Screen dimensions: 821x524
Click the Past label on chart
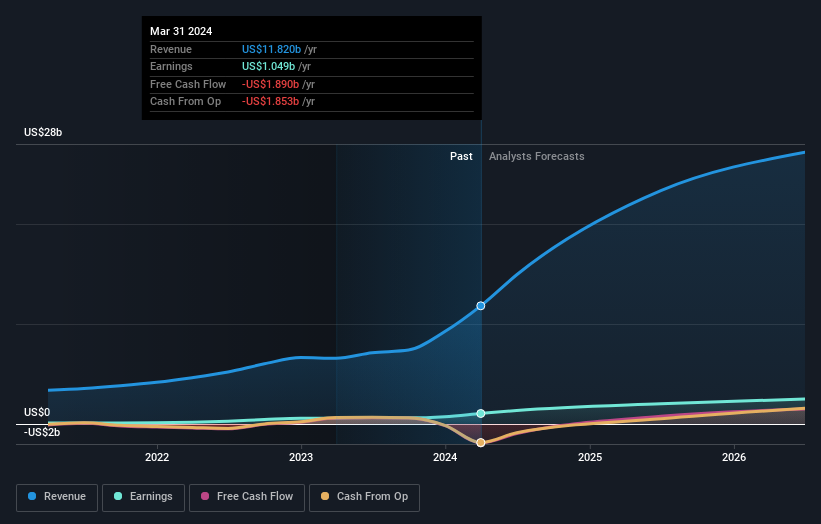click(x=461, y=156)
